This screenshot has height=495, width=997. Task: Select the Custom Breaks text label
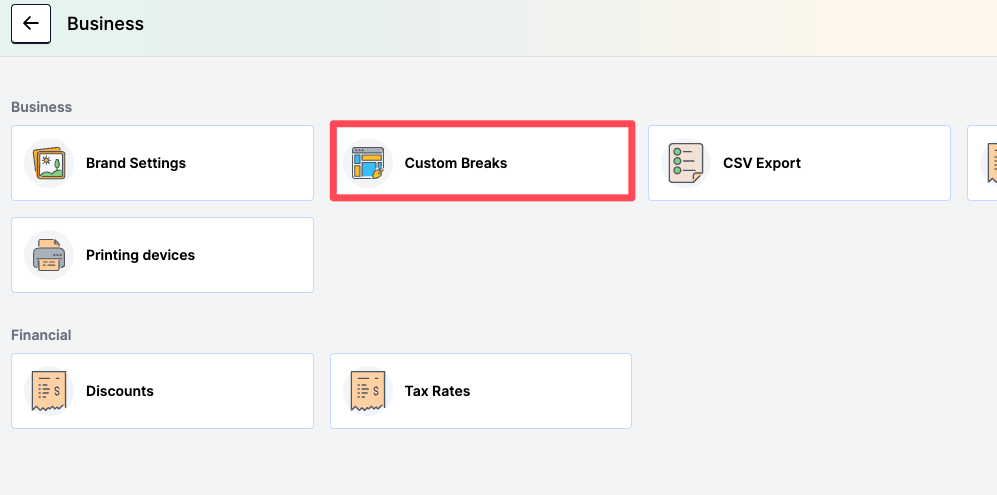point(456,163)
